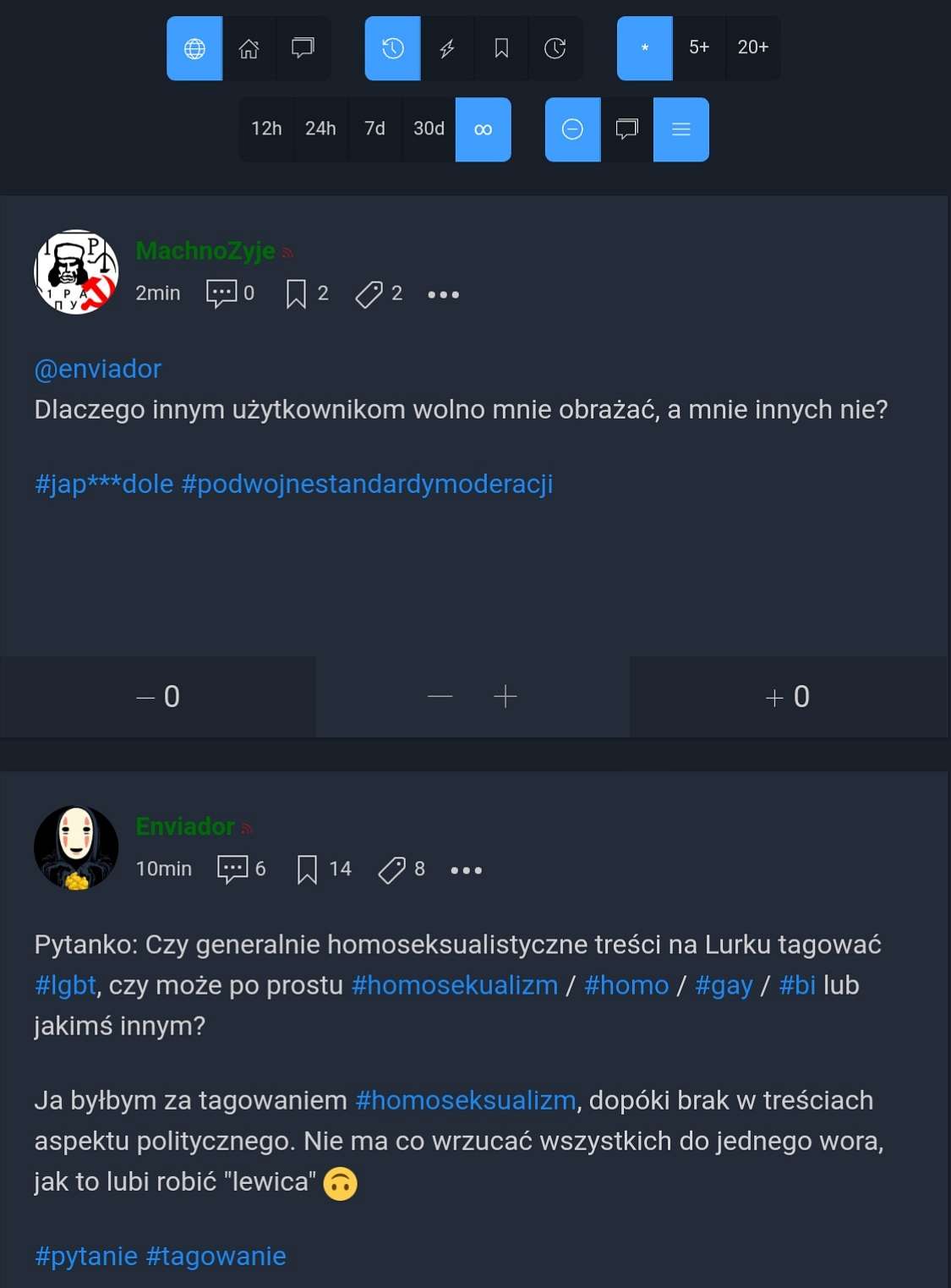Open the home feed icon

click(x=249, y=48)
